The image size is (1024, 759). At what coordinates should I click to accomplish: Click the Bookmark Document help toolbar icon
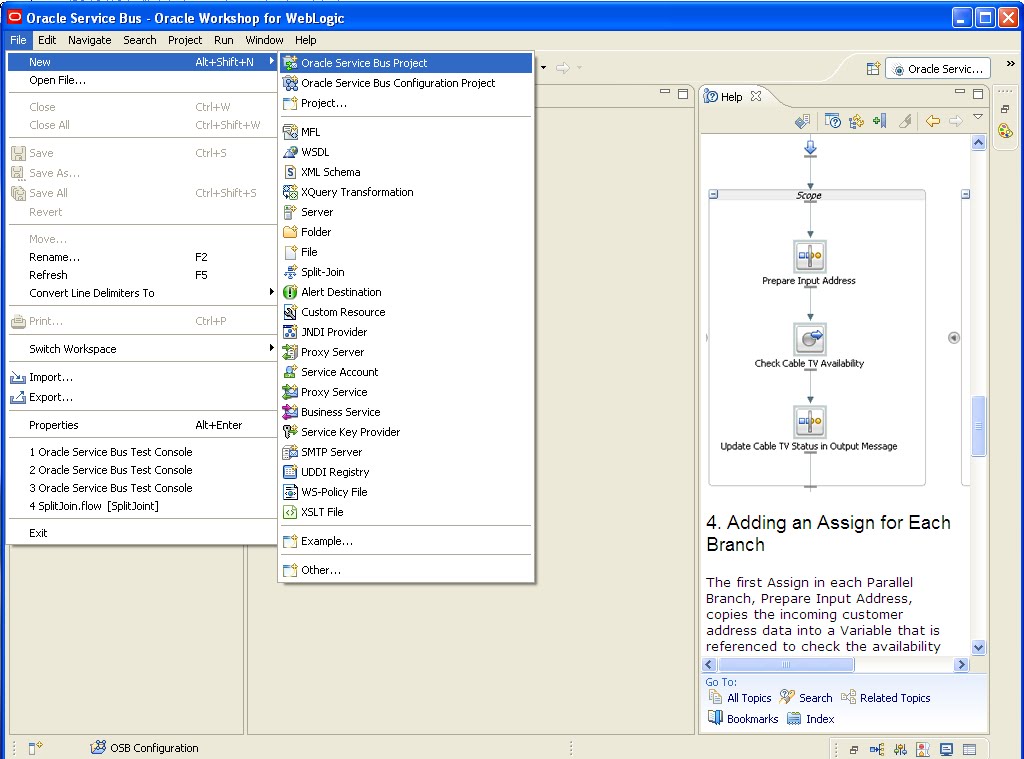pyautogui.click(x=880, y=121)
